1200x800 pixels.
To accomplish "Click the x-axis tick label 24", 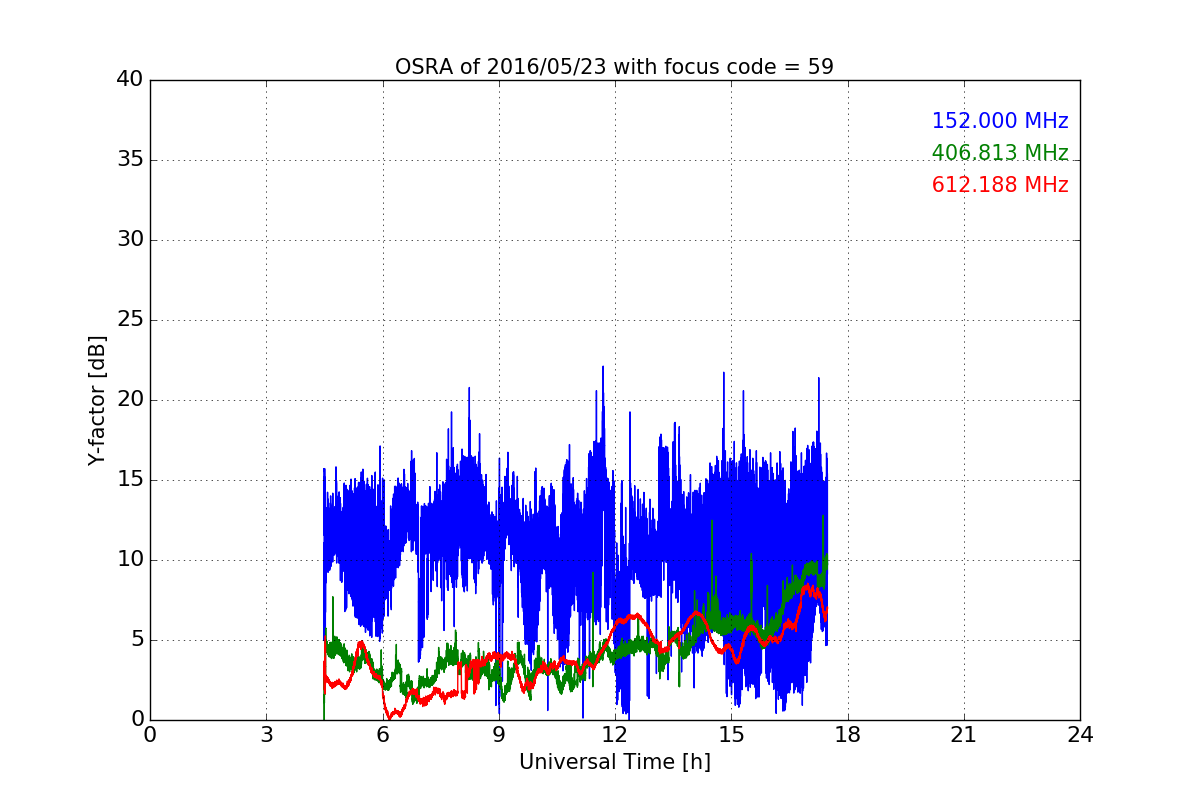I will tap(1080, 735).
